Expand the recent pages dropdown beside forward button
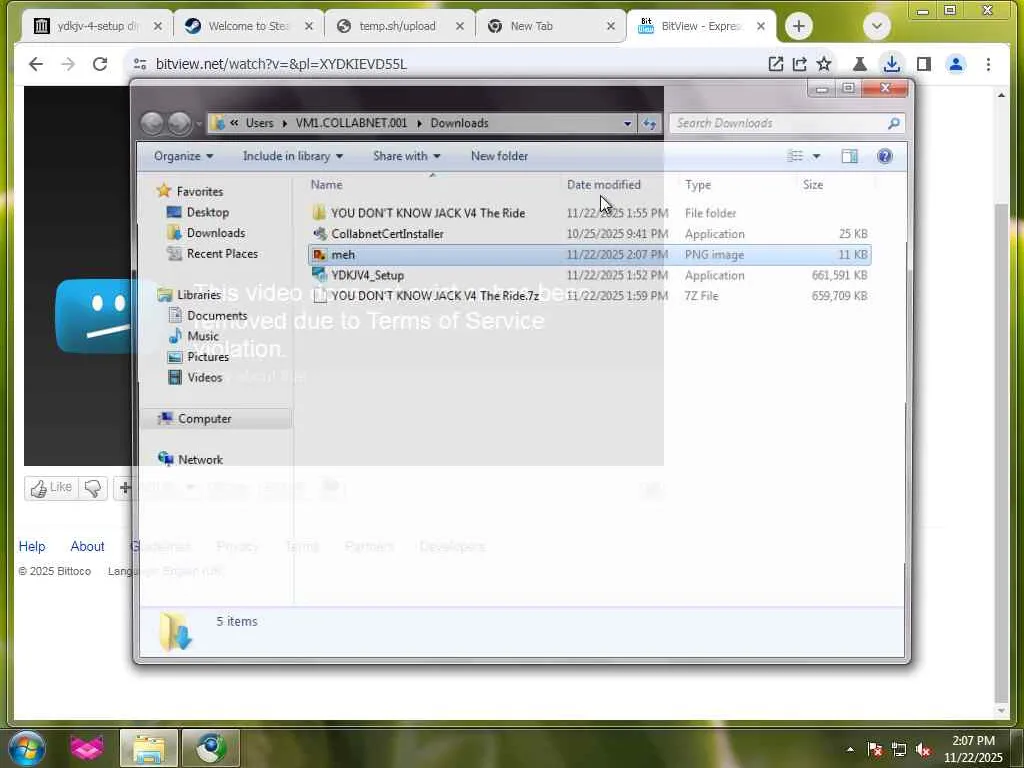 [x=199, y=123]
